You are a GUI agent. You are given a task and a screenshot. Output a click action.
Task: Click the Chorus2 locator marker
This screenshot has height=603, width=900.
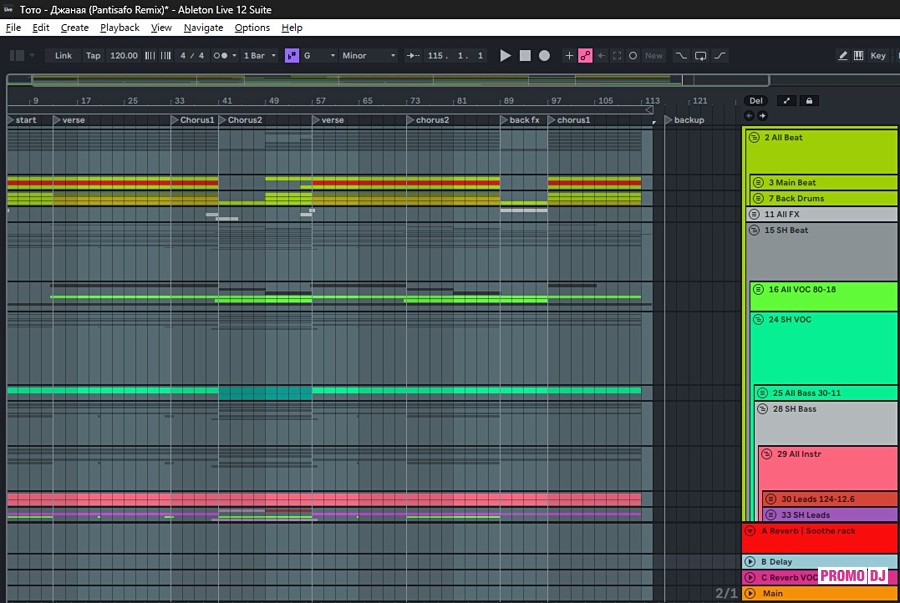pos(240,120)
